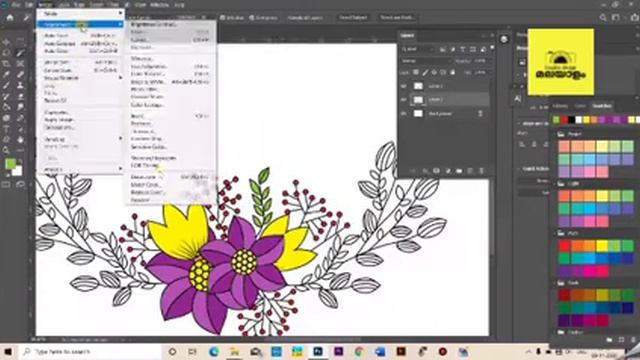The height and width of the screenshot is (360, 640).
Task: Create a new group in Layers panel
Action: click(x=459, y=171)
